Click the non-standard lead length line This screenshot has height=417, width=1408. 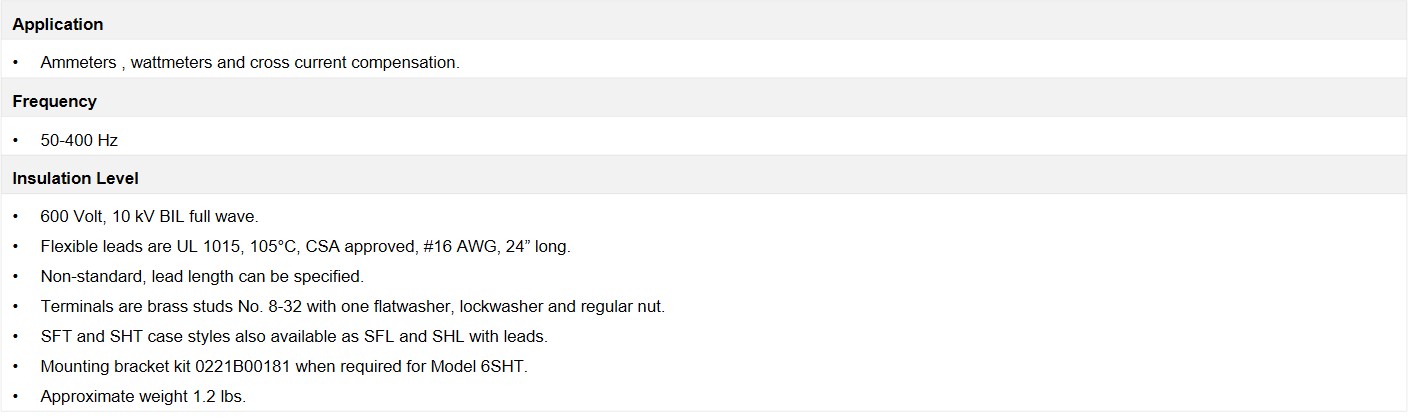(202, 276)
